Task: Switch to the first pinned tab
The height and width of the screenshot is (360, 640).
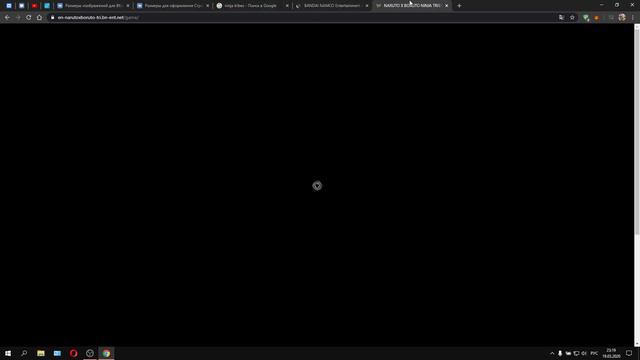Action: (9, 6)
